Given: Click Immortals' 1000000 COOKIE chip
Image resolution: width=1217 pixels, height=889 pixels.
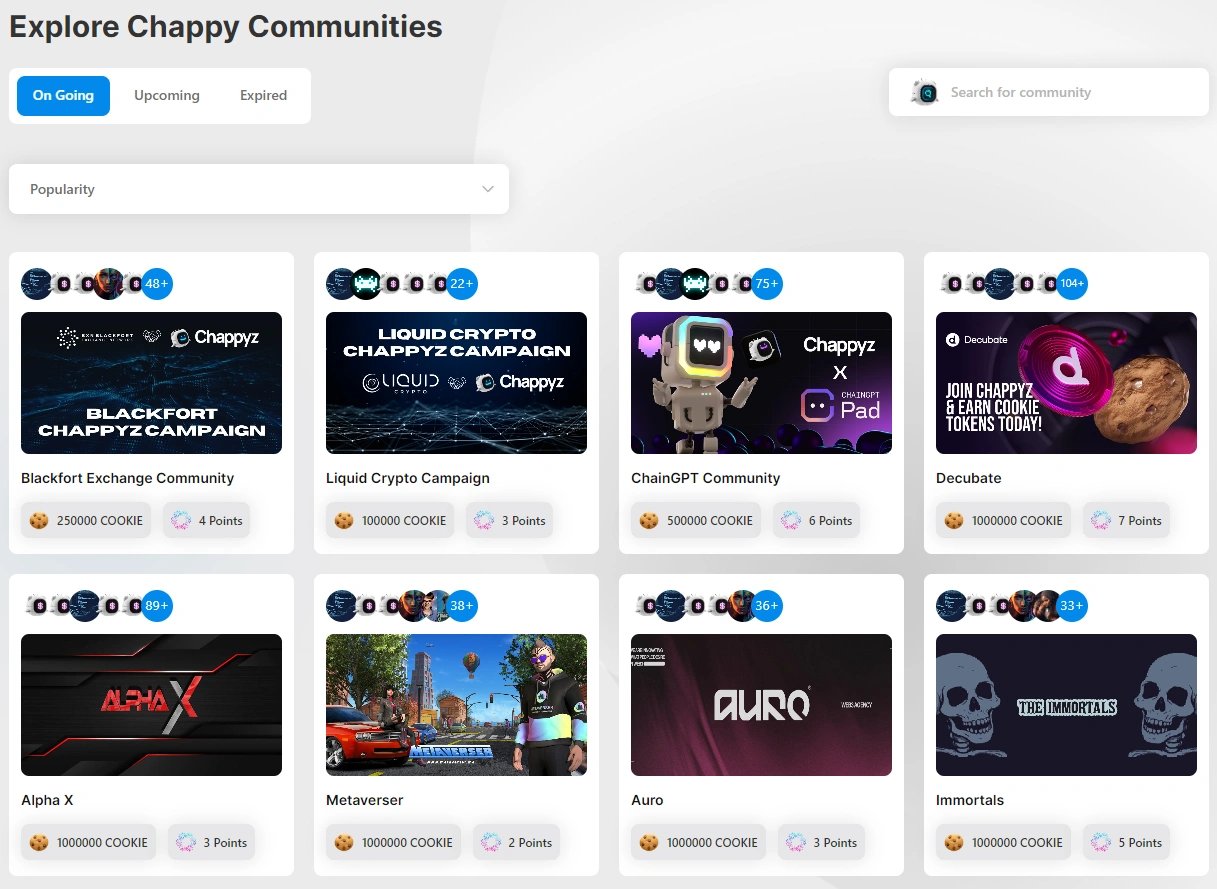Looking at the screenshot, I should 1003,842.
